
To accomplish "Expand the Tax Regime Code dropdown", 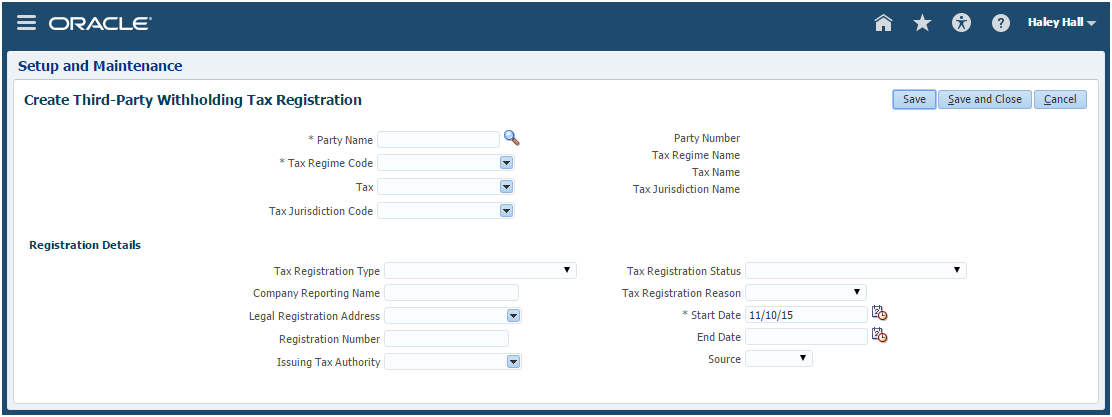I will [x=506, y=162].
